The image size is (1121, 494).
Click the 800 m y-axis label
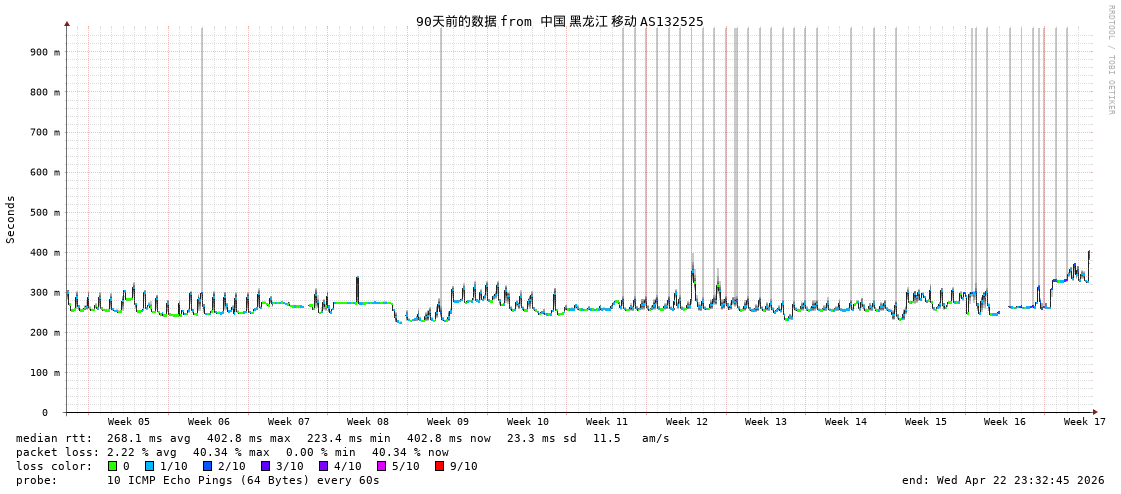pos(45,92)
